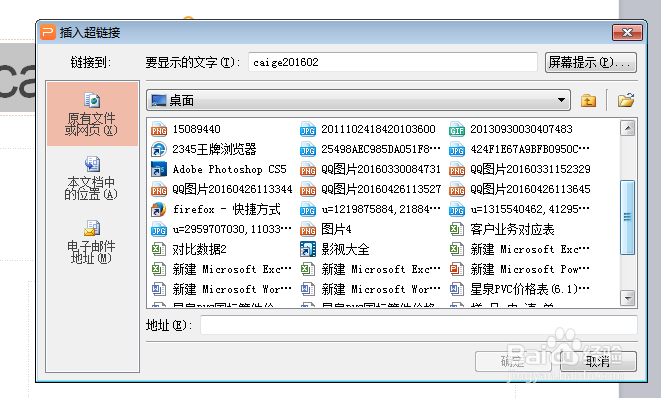The width and height of the screenshot is (661, 398).
Task: Open the 桌面 folder dropdown
Action: pyautogui.click(x=358, y=100)
